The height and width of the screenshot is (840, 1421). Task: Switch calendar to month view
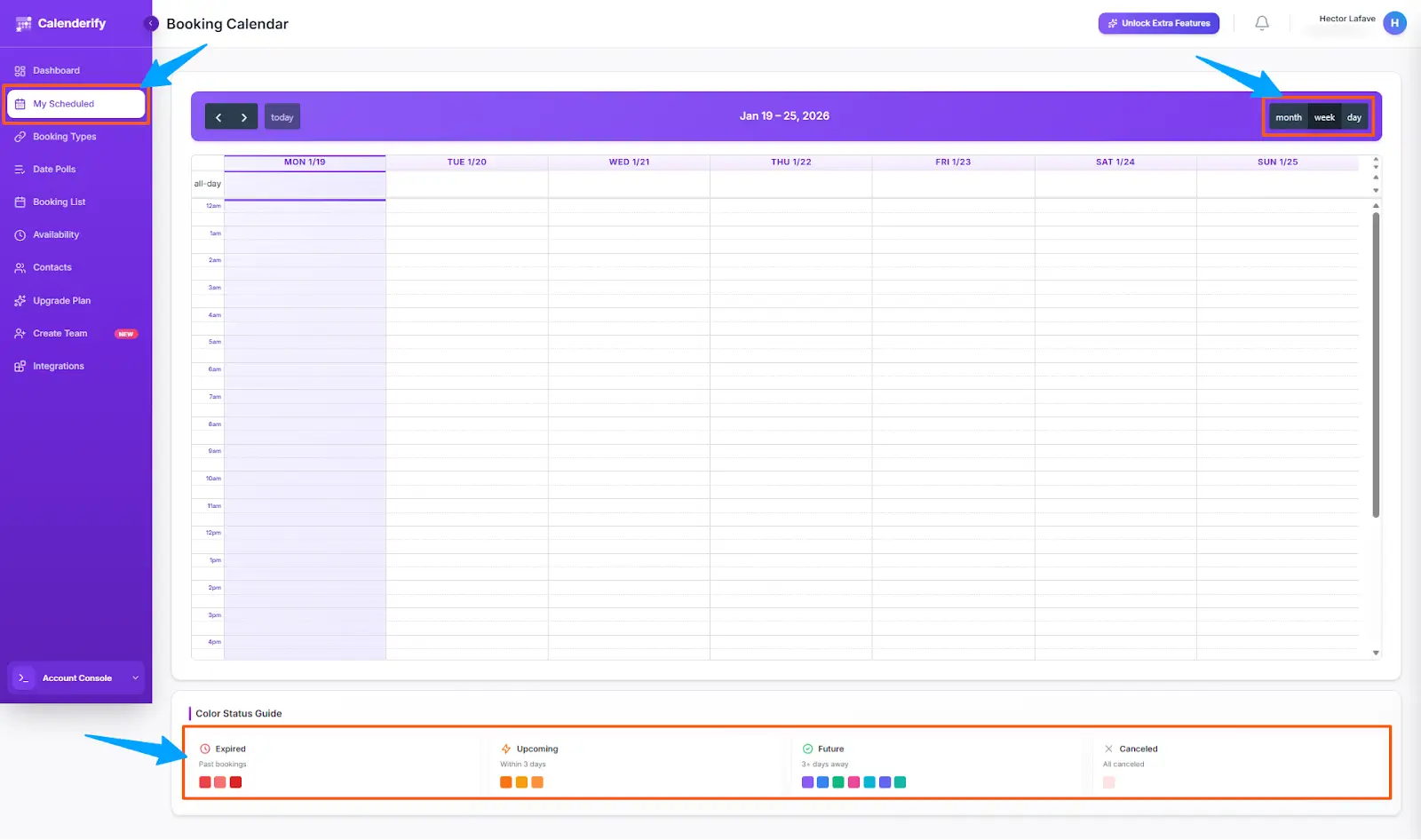(1289, 116)
